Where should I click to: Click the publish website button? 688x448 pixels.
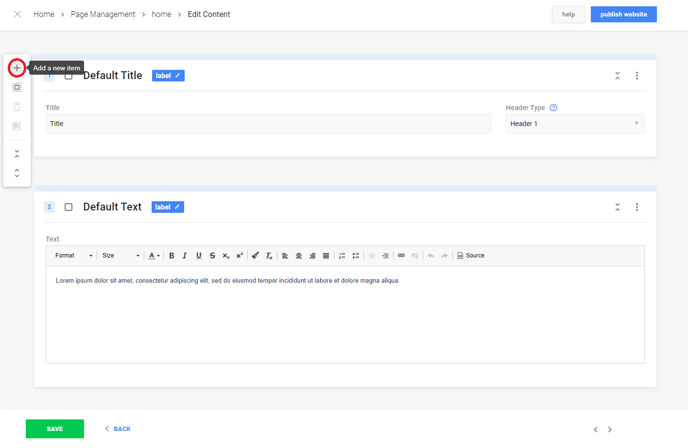coord(624,14)
